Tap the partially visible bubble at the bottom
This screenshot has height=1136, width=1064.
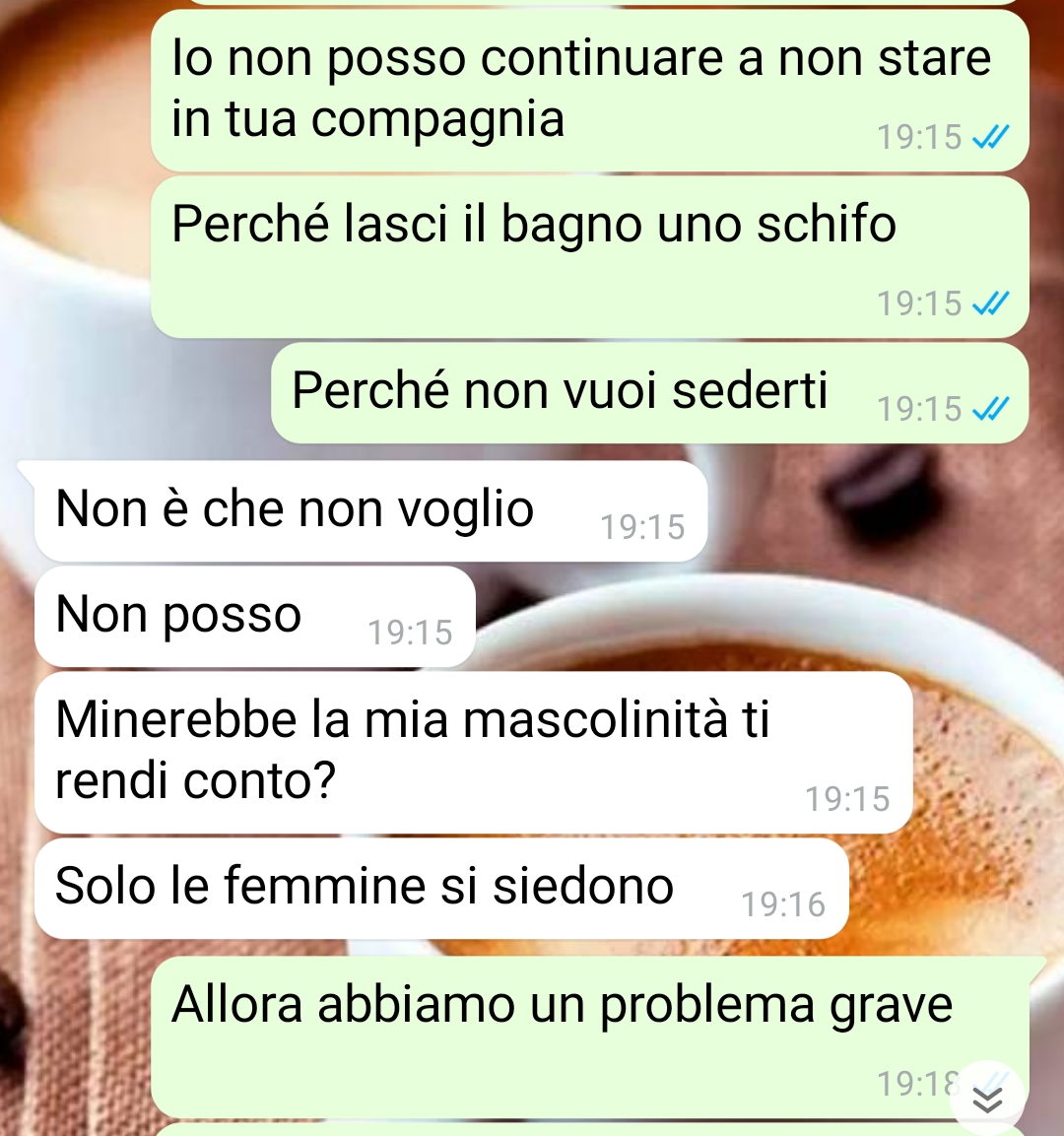[x=589, y=1129]
